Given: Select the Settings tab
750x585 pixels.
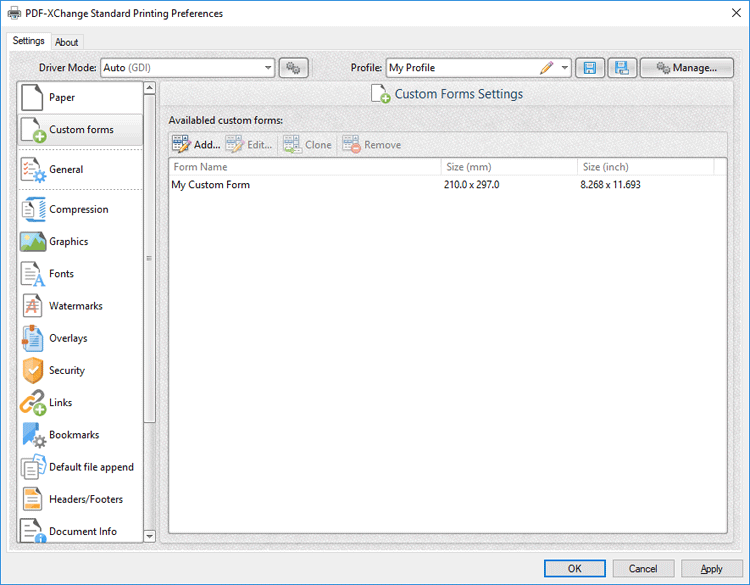Looking at the screenshot, I should pos(28,41).
